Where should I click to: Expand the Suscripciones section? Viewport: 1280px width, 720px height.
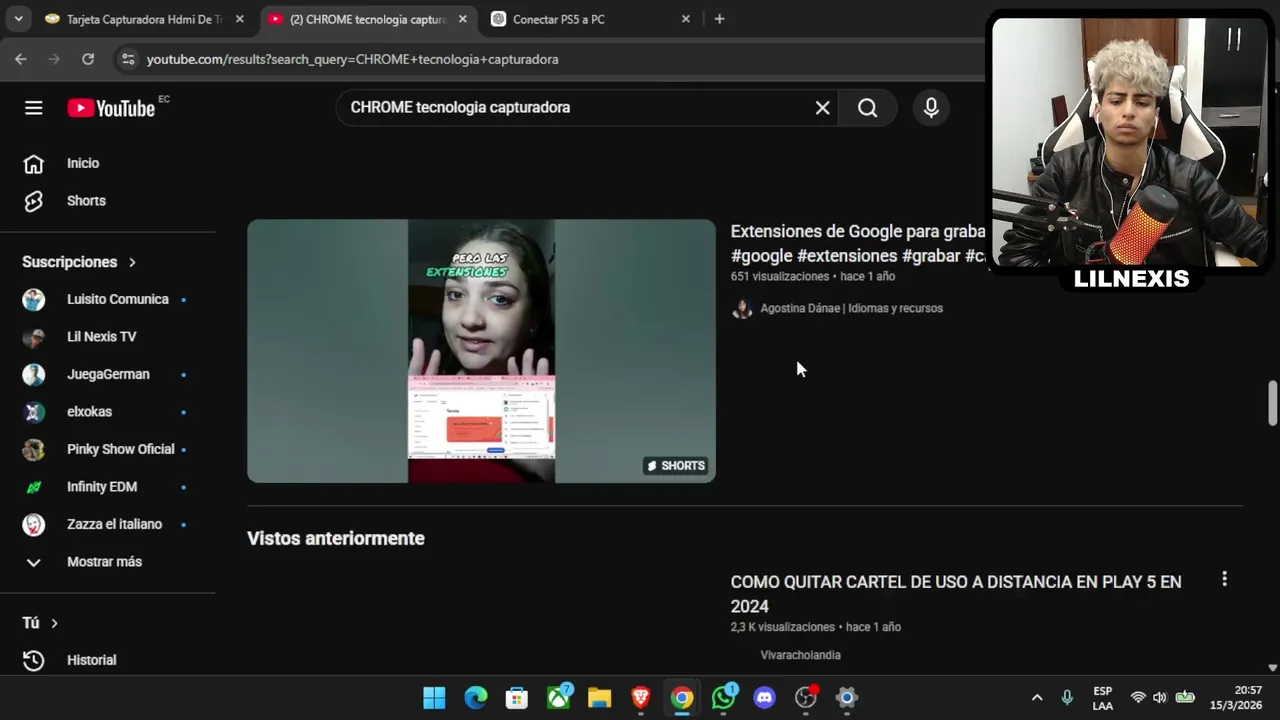80,262
